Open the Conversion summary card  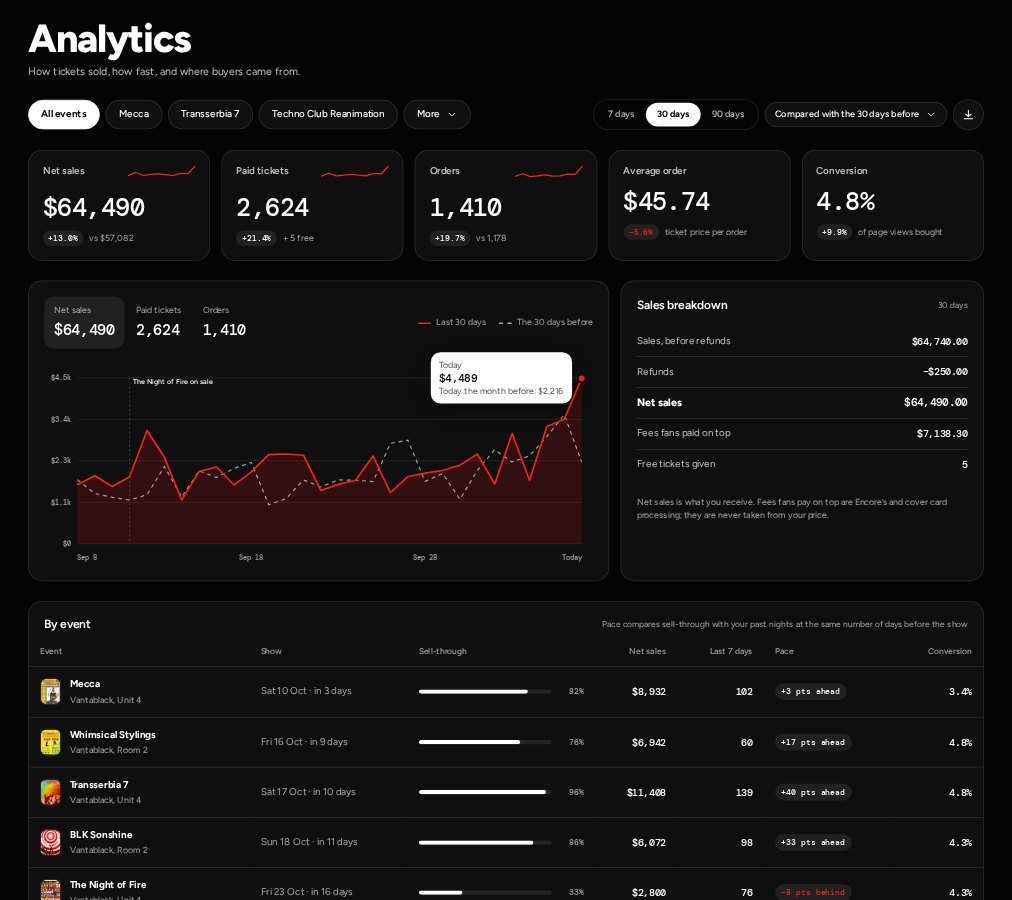(893, 205)
